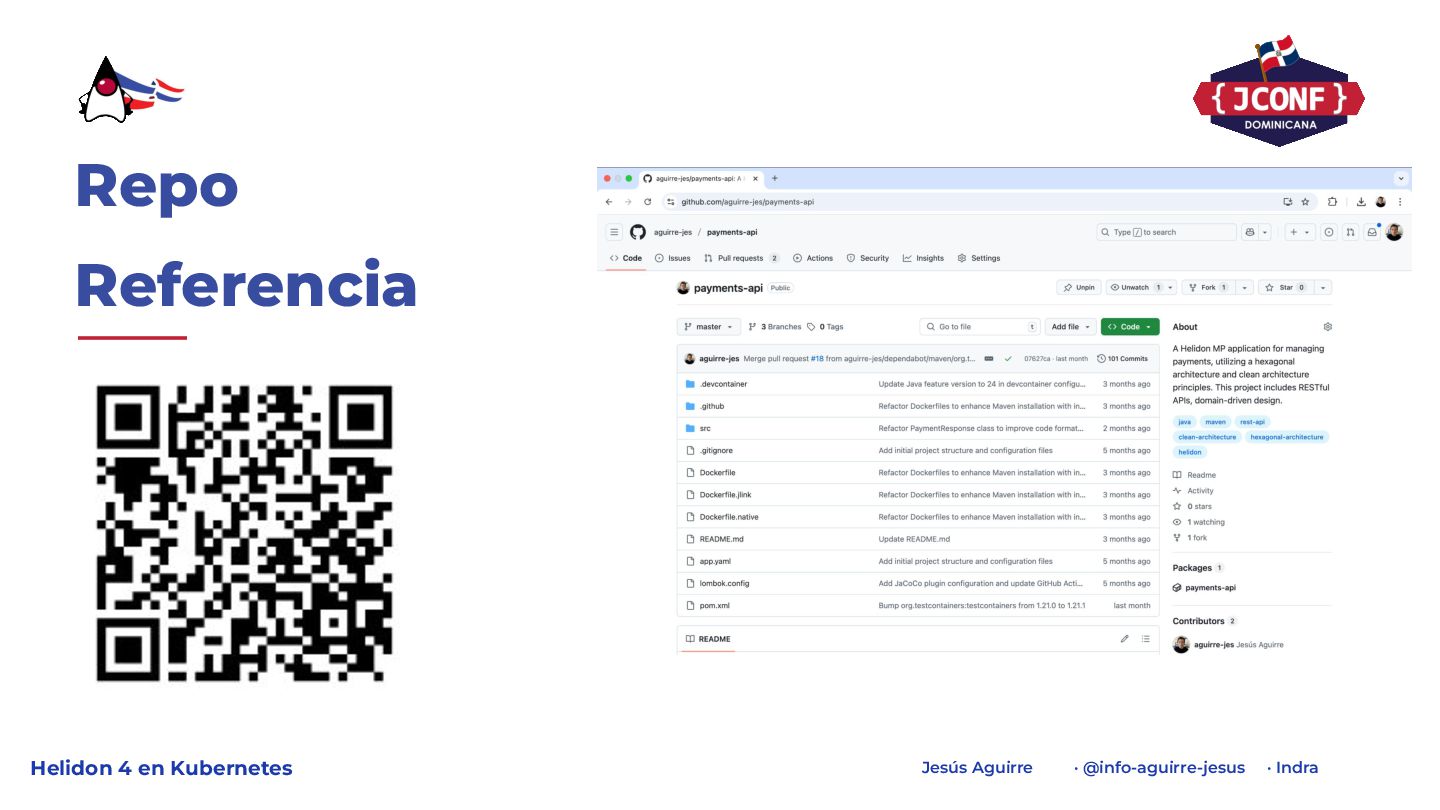Open the pom.xml file
Image resolution: width=1440 pixels, height=810 pixels.
click(x=715, y=605)
